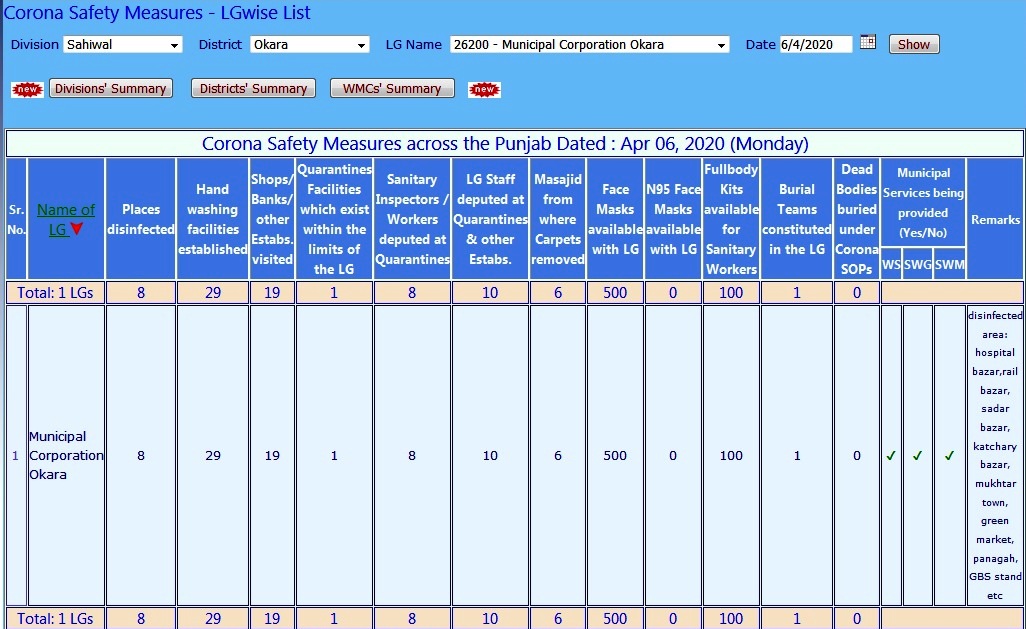Viewport: 1026px width, 629px height.
Task: Click the LG Name field label
Action: (414, 45)
